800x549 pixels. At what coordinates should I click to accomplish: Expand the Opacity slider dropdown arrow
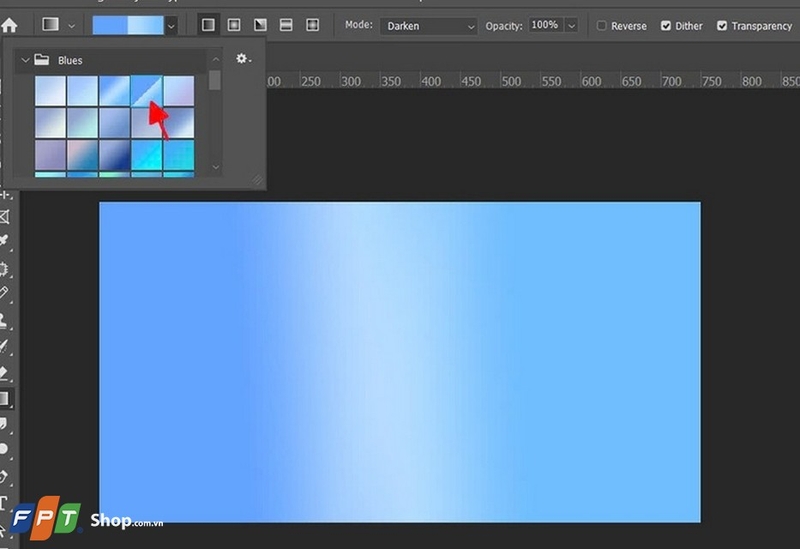(570, 26)
